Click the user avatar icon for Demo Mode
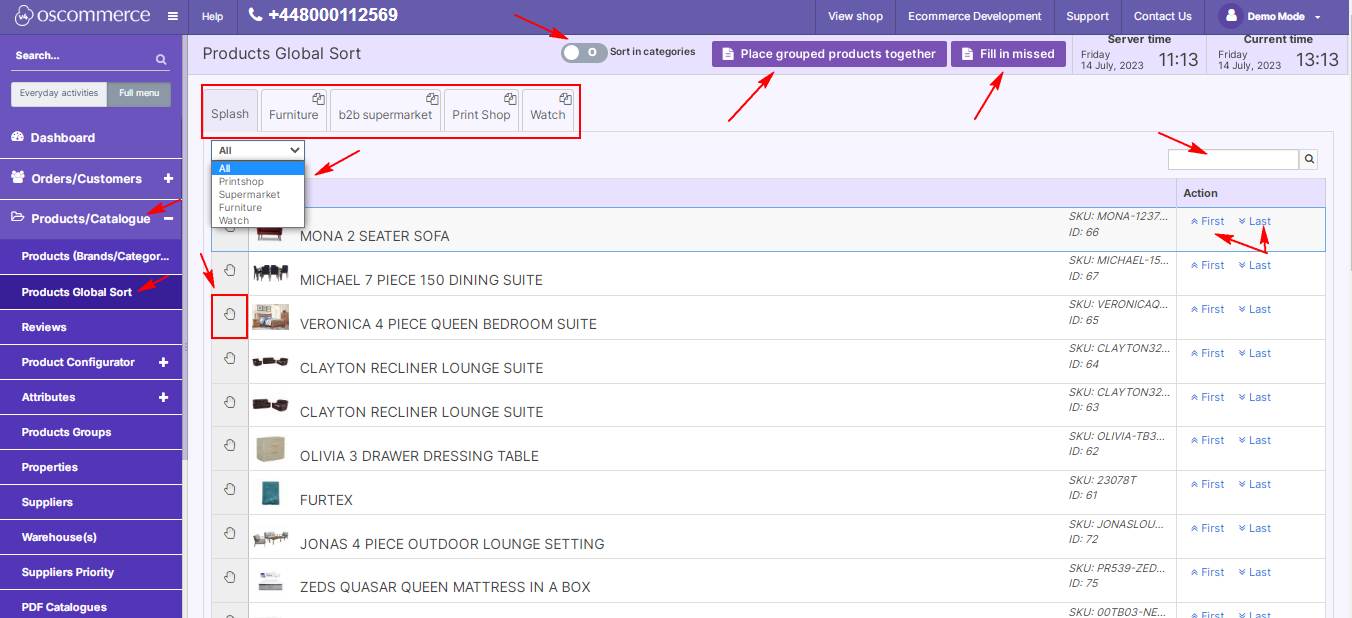Image resolution: width=1352 pixels, height=618 pixels. pos(1231,16)
